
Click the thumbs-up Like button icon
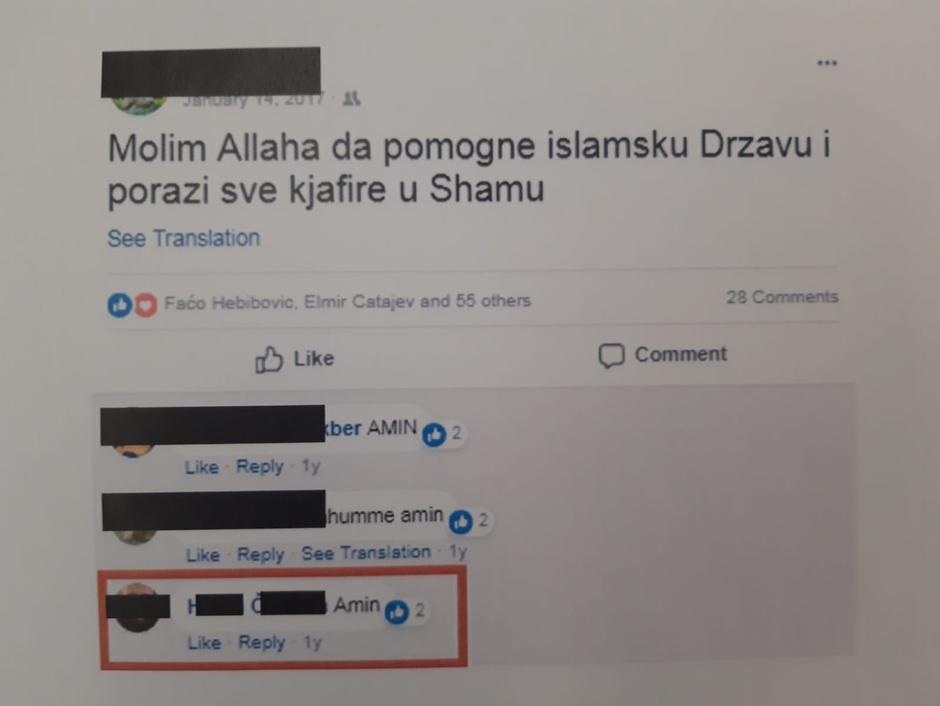[269, 360]
